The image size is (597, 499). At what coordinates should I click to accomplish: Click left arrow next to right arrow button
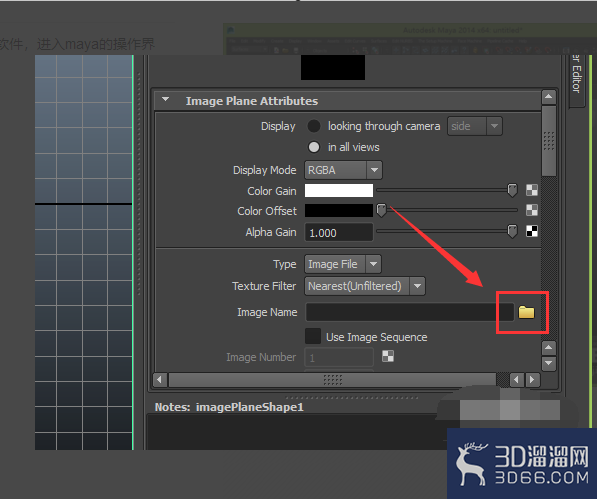point(517,379)
